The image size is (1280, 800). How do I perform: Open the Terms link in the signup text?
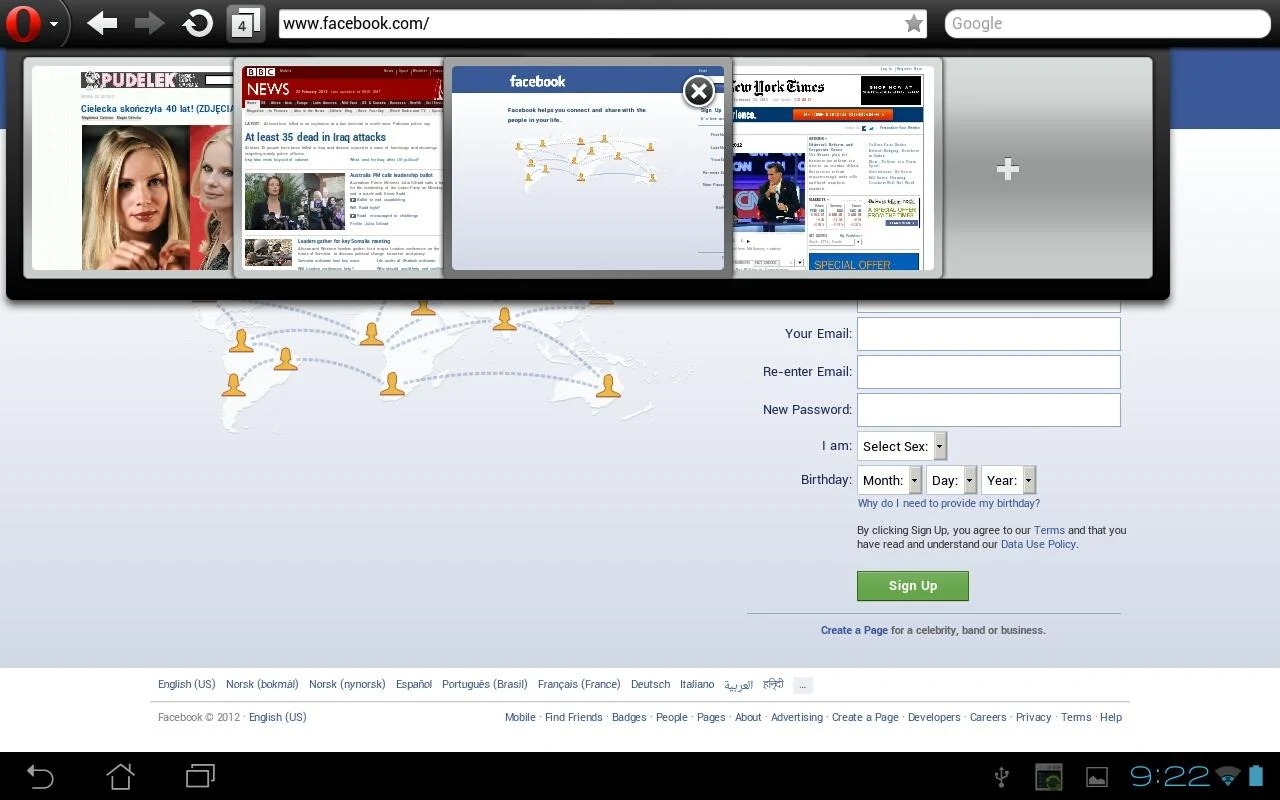pos(1049,531)
